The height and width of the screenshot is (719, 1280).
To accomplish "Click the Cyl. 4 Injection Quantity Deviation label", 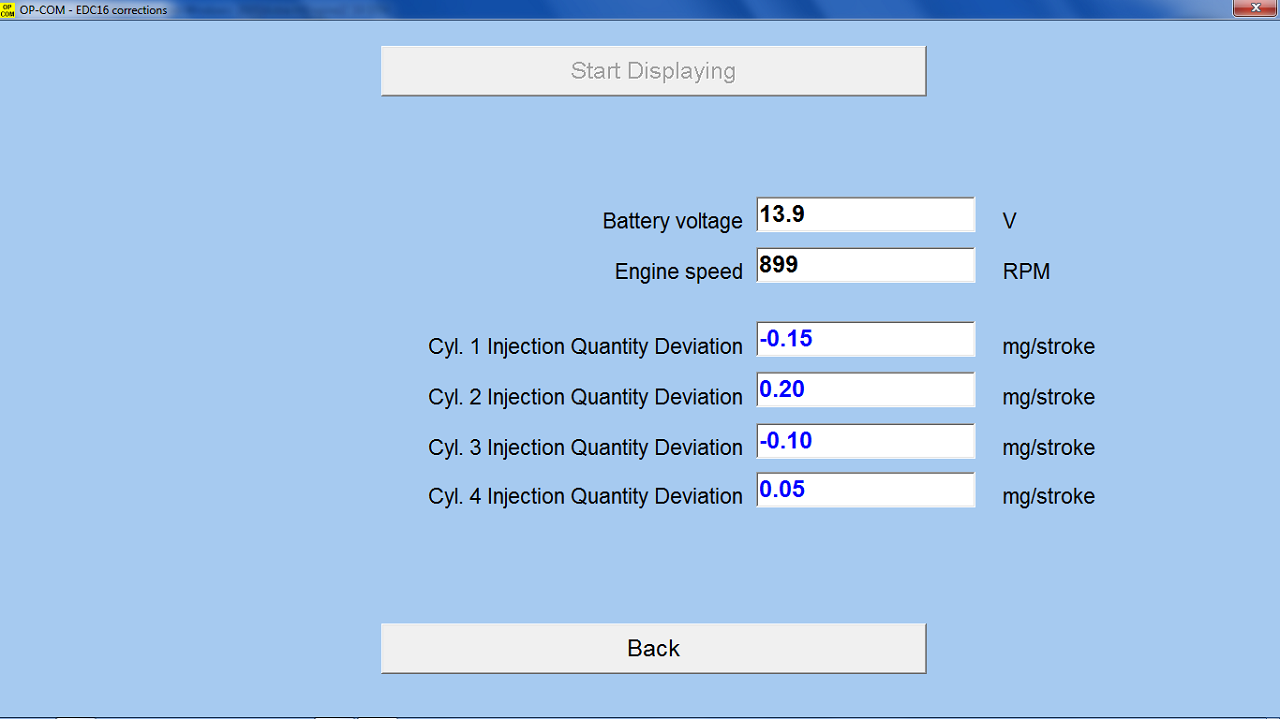I will 585,497.
